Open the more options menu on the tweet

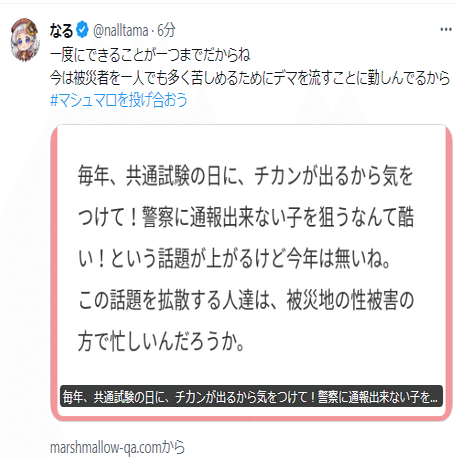coord(445,30)
